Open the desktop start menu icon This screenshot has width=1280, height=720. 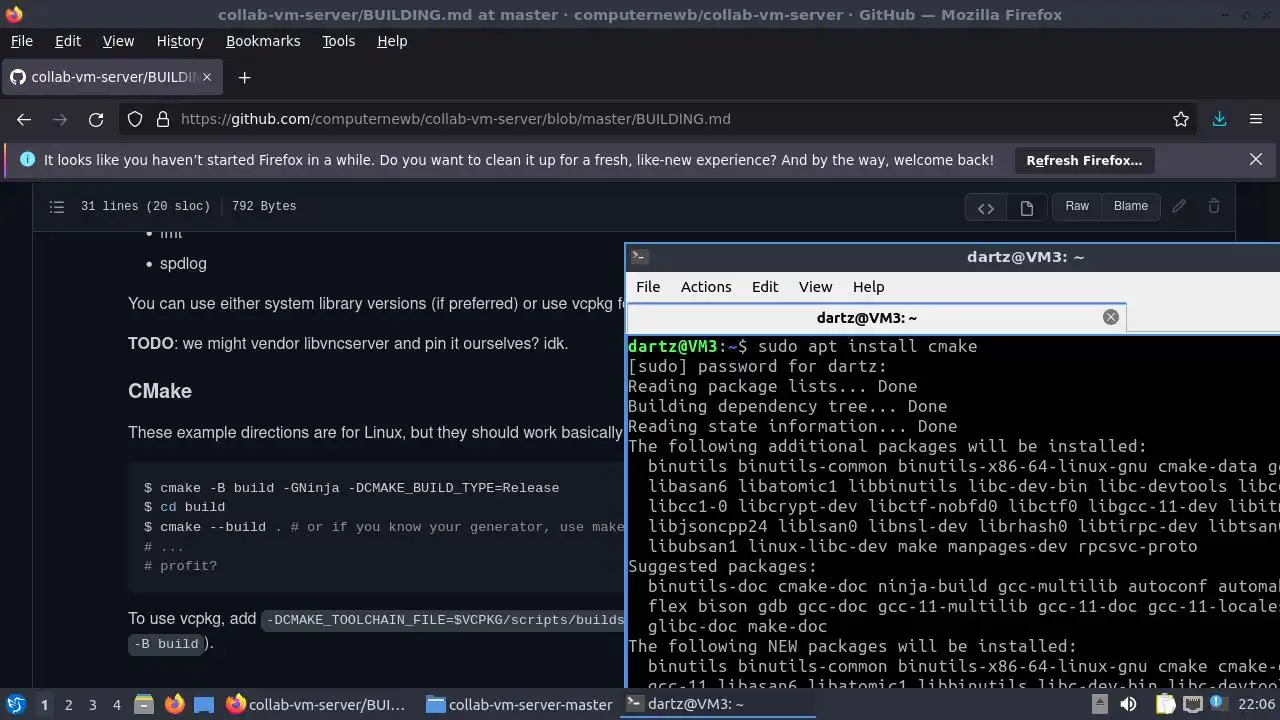click(15, 704)
